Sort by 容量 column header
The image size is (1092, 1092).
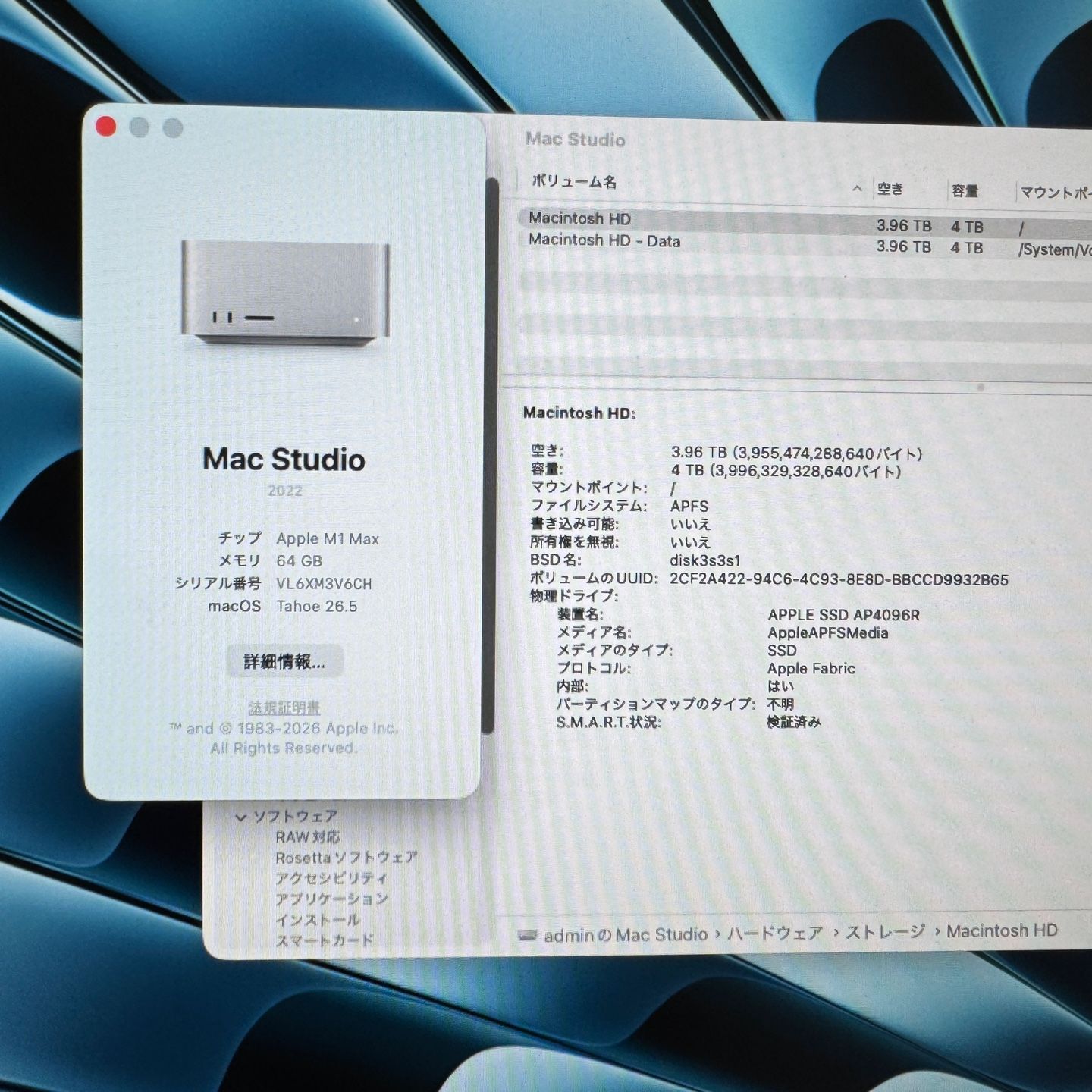pos(965,190)
